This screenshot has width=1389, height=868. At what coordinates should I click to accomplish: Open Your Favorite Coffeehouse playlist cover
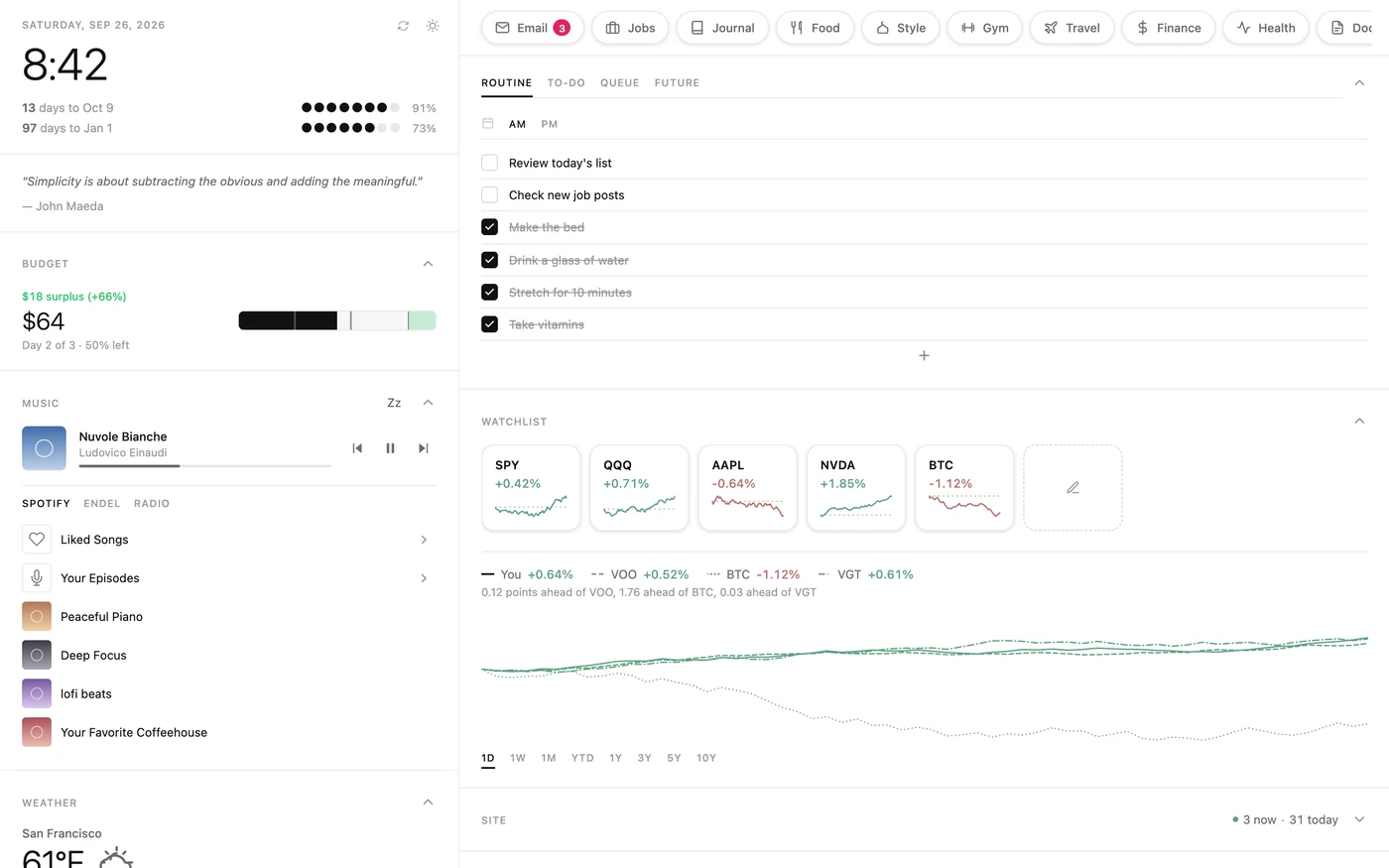click(x=37, y=733)
